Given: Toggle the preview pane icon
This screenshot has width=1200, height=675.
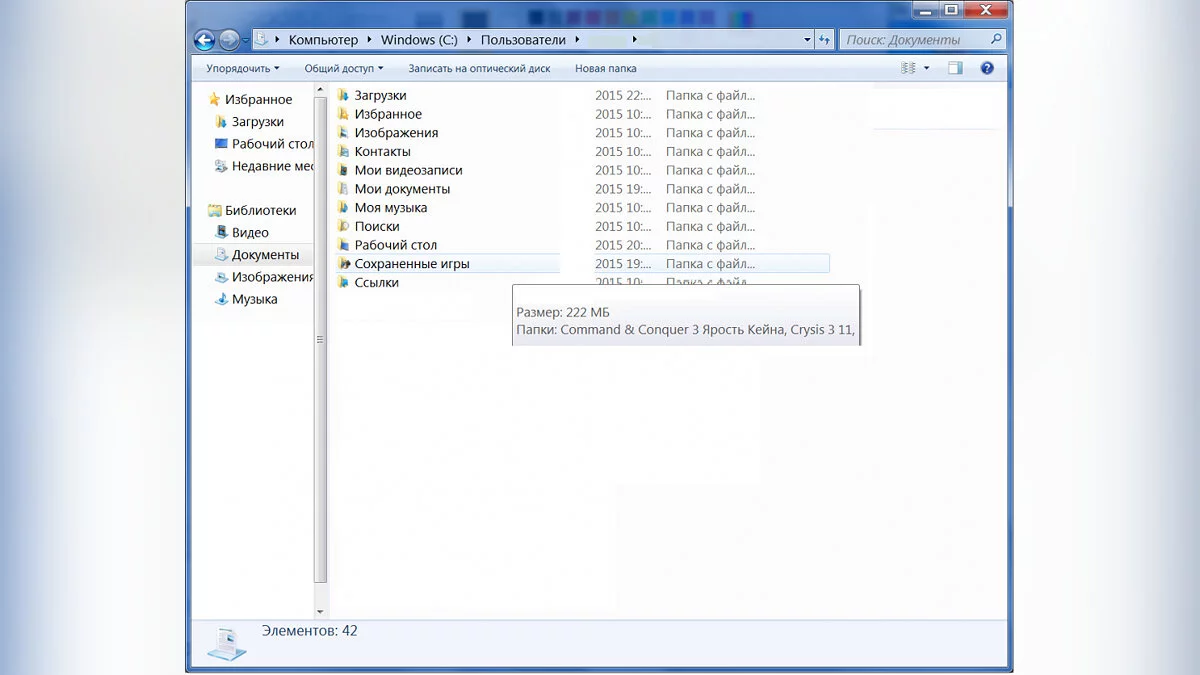Looking at the screenshot, I should click(955, 68).
